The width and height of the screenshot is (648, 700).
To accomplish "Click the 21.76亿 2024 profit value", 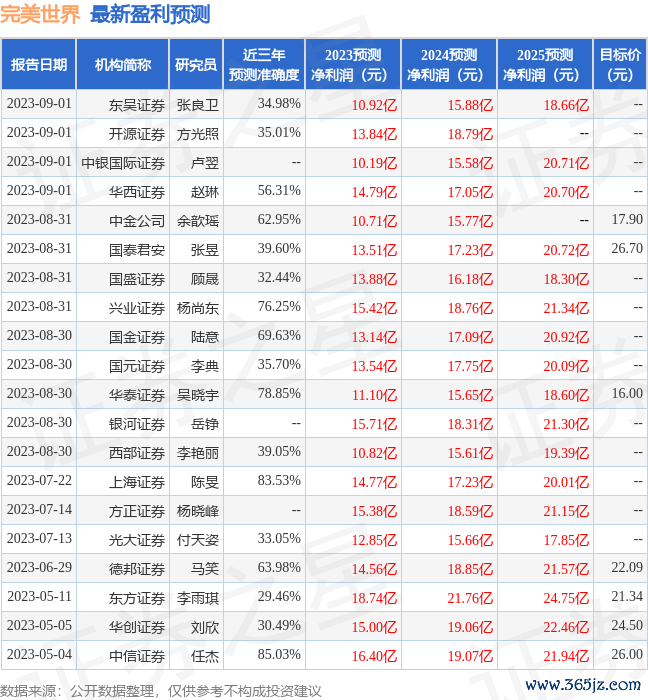I will [470, 598].
